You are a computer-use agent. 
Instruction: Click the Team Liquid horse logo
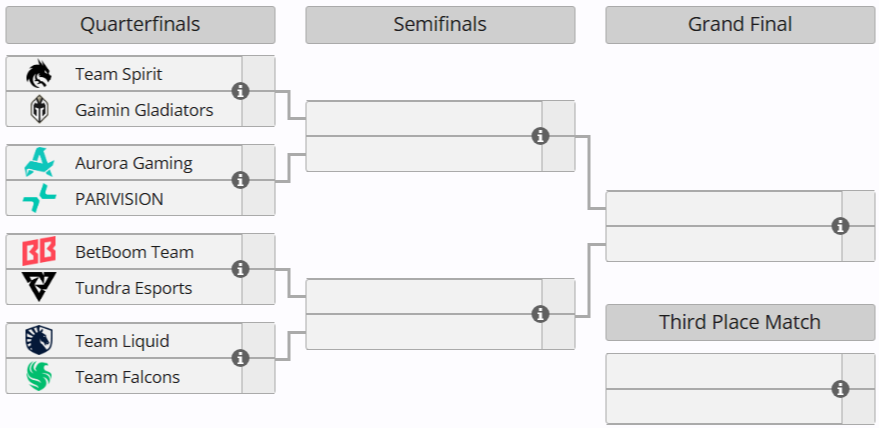coord(39,341)
